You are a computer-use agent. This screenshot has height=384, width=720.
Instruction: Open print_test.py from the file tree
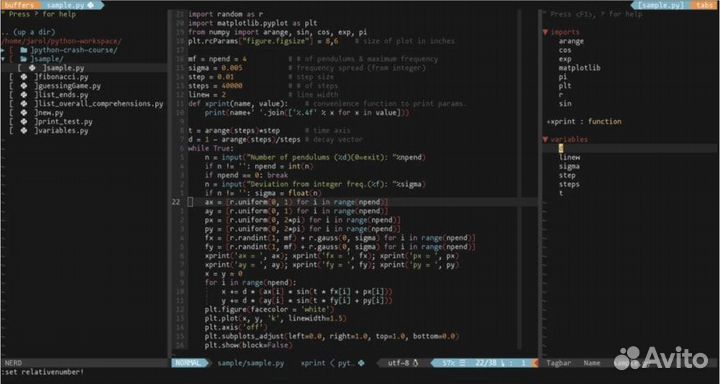[64, 122]
